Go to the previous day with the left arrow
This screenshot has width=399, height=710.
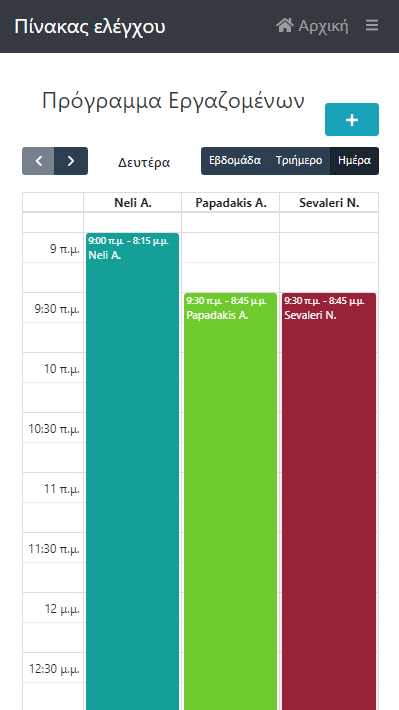[x=38, y=161]
